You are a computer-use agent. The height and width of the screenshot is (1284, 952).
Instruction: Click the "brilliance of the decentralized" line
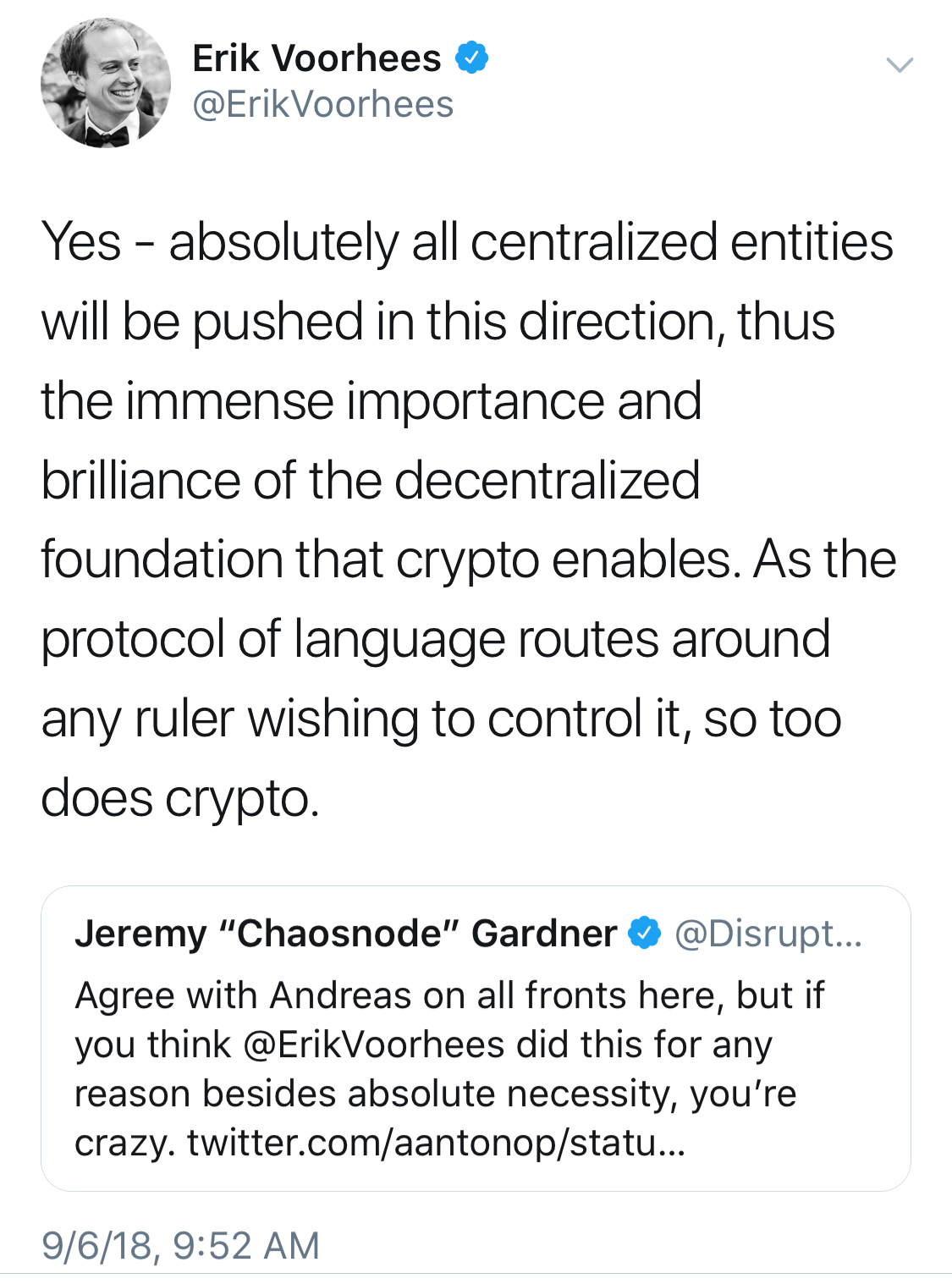point(371,480)
